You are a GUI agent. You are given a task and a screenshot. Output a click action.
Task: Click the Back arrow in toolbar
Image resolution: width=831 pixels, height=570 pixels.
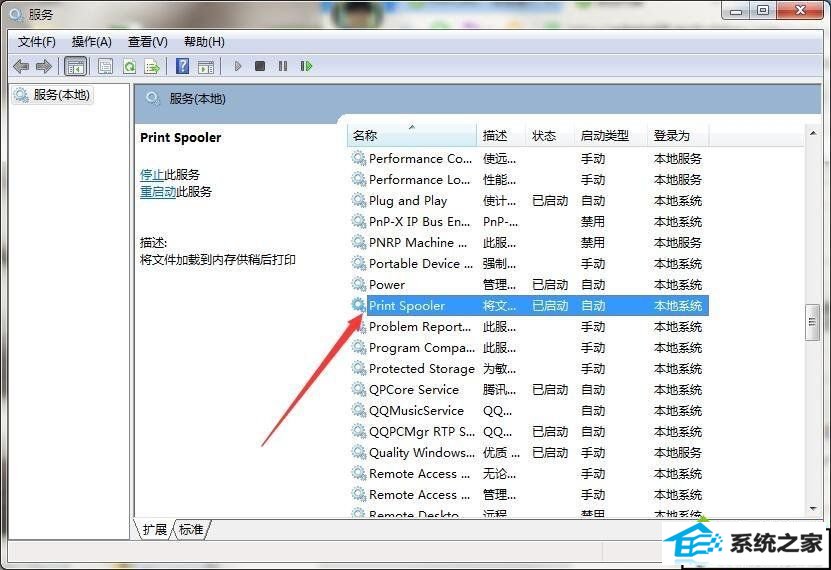(x=20, y=66)
